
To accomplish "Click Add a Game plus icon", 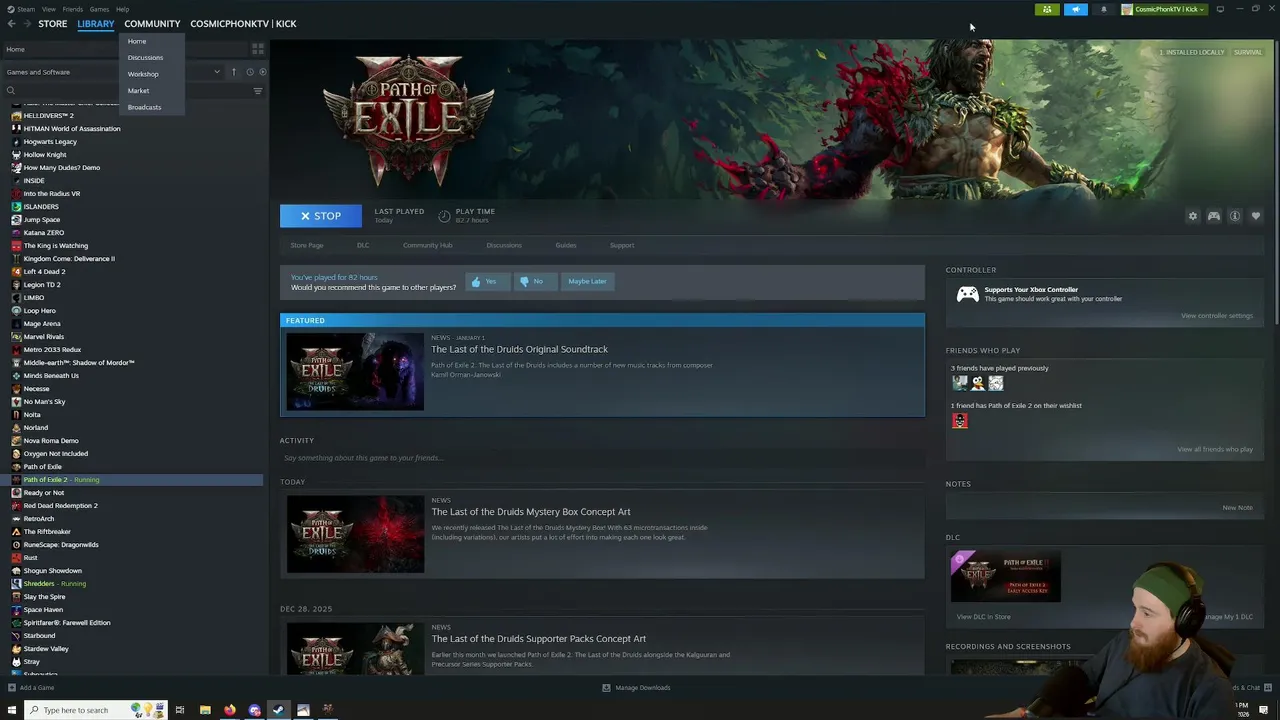I will 11,688.
